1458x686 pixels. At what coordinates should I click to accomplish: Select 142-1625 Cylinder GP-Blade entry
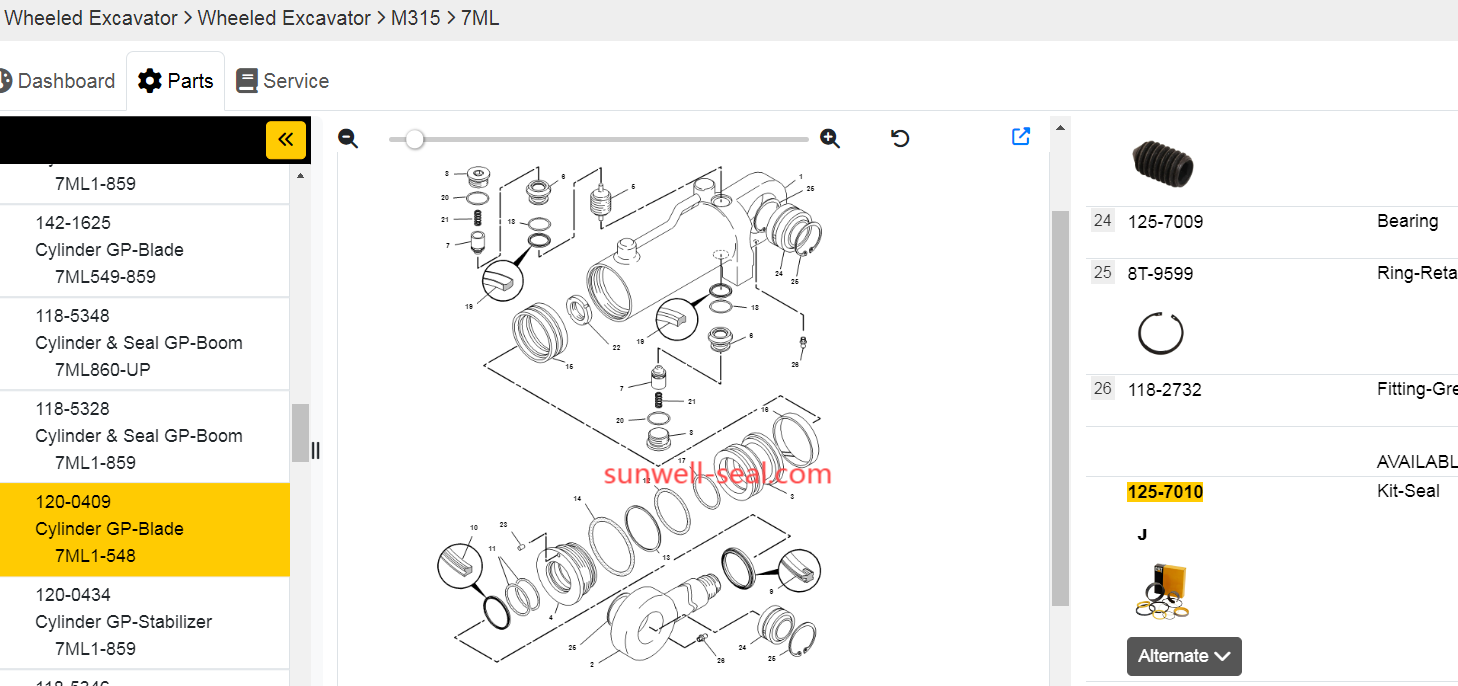tap(110, 250)
